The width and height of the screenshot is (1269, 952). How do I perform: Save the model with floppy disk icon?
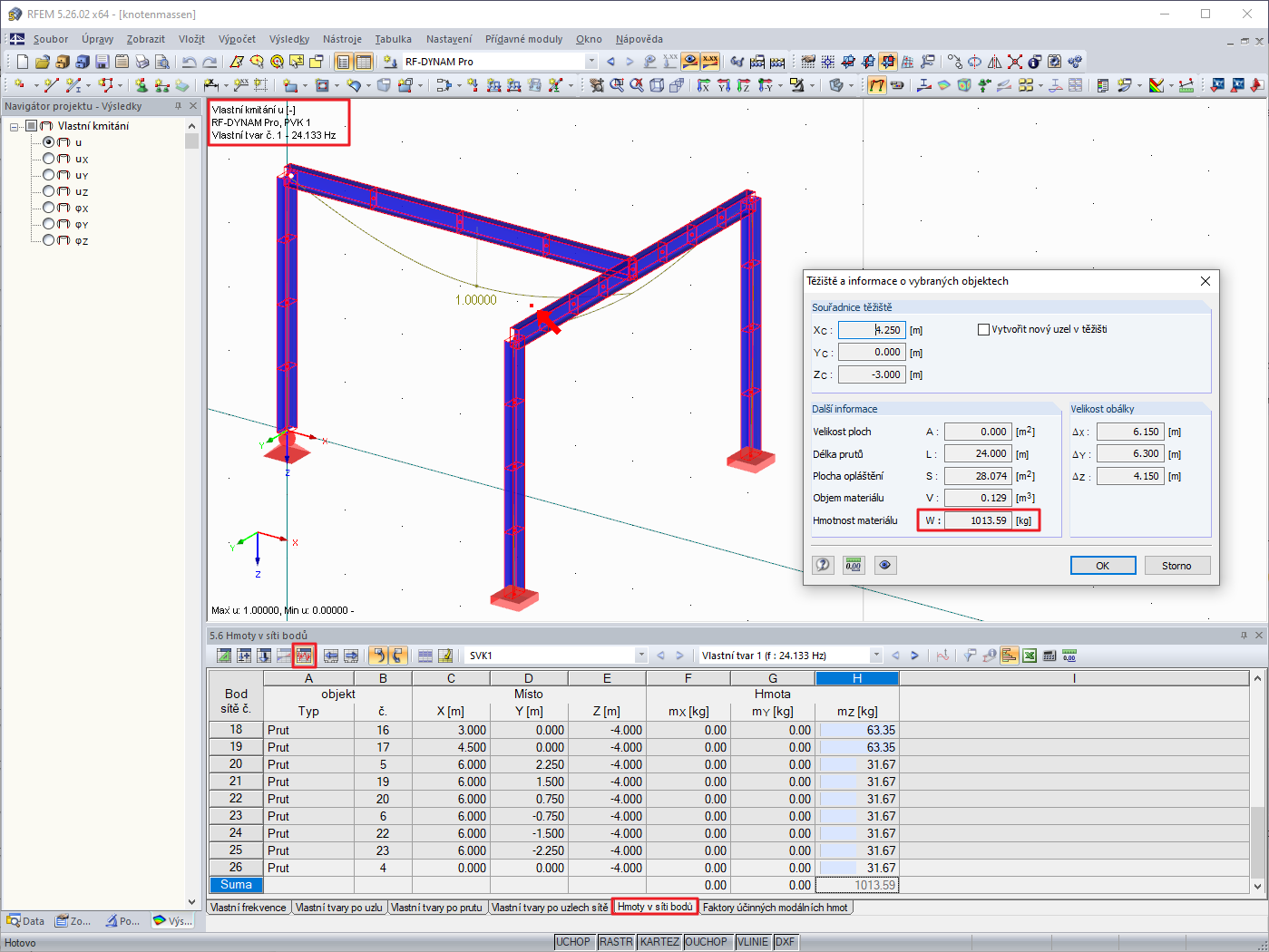(x=102, y=62)
